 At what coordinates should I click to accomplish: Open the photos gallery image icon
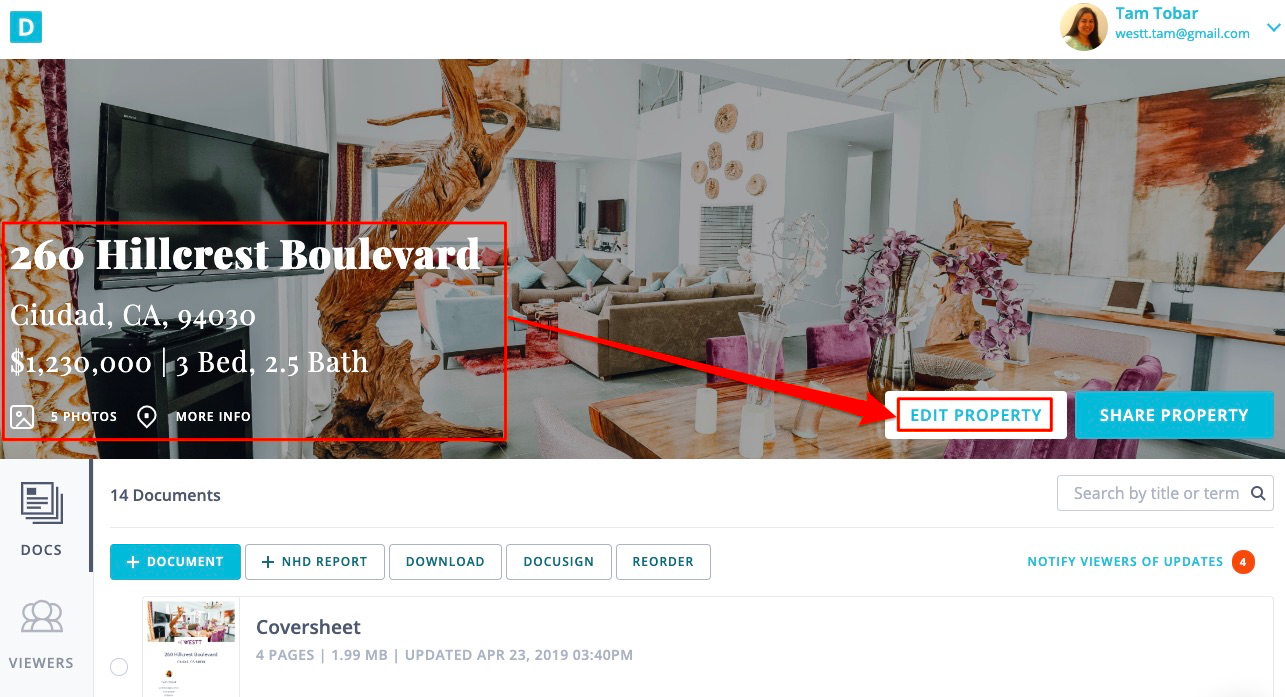pyautogui.click(x=22, y=416)
